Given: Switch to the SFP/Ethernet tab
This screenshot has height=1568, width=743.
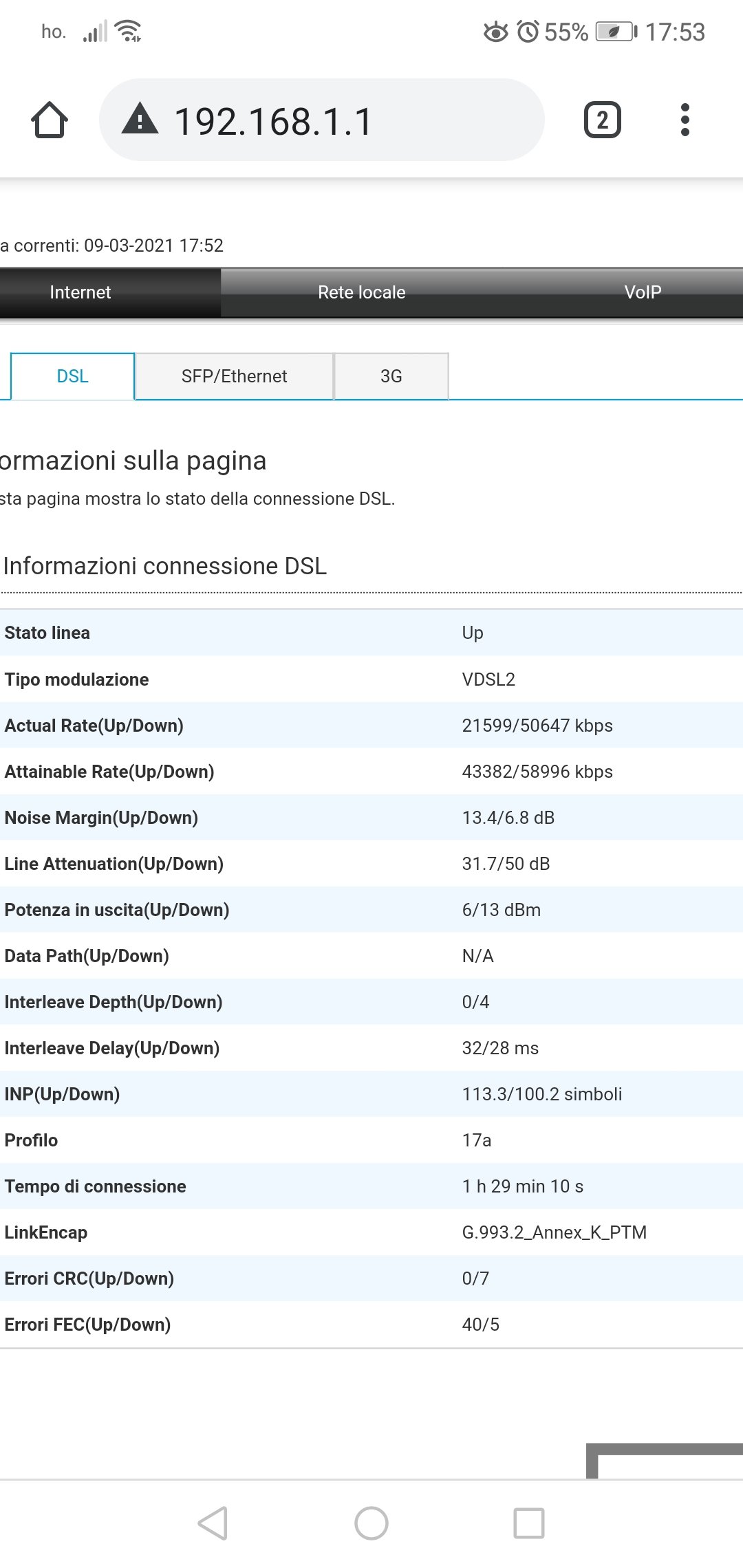Looking at the screenshot, I should [234, 376].
